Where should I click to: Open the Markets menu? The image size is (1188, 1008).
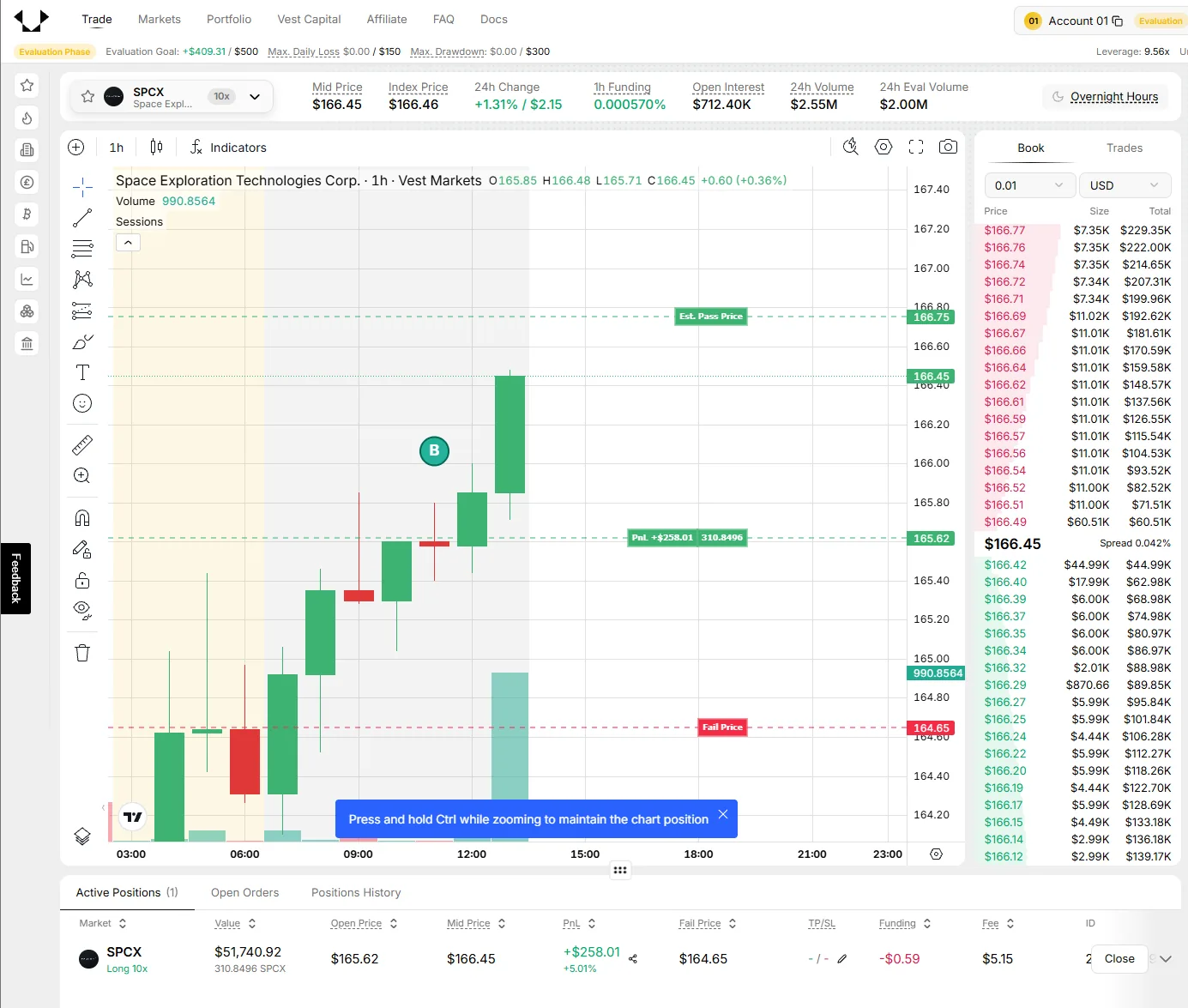tap(160, 19)
